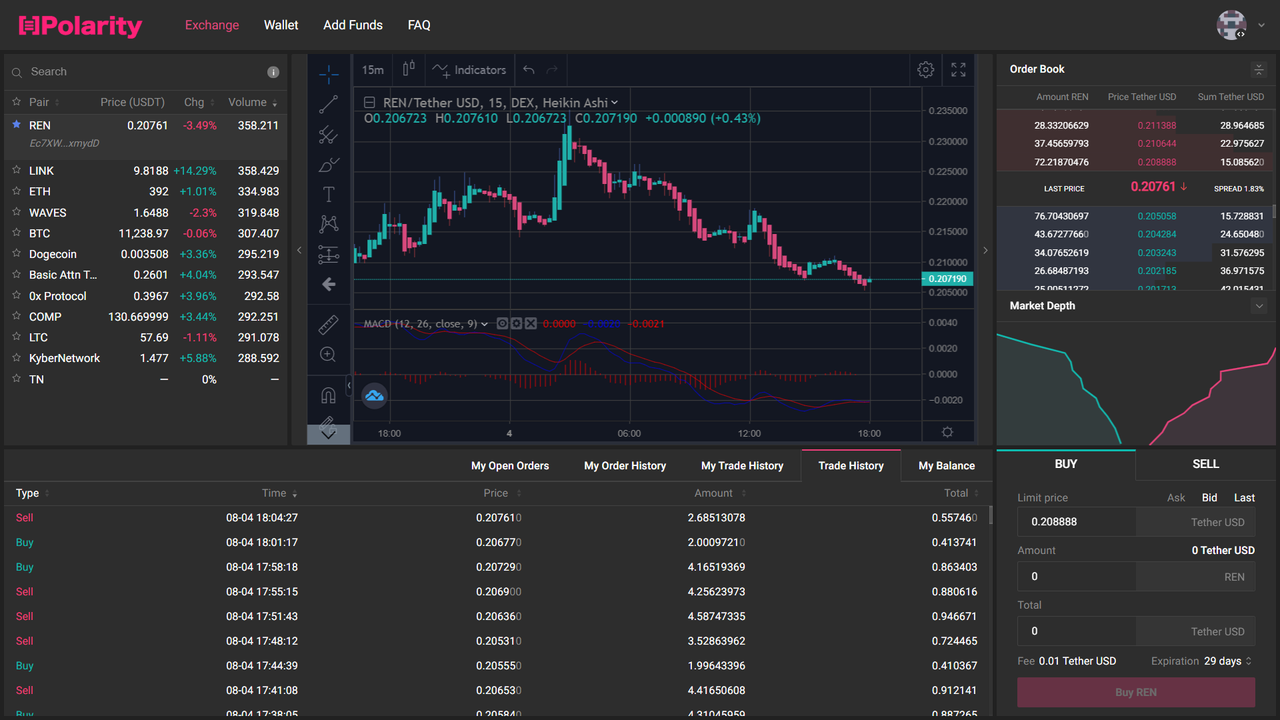The width and height of the screenshot is (1280, 720).
Task: Select the ruler measure tool
Action: click(328, 325)
